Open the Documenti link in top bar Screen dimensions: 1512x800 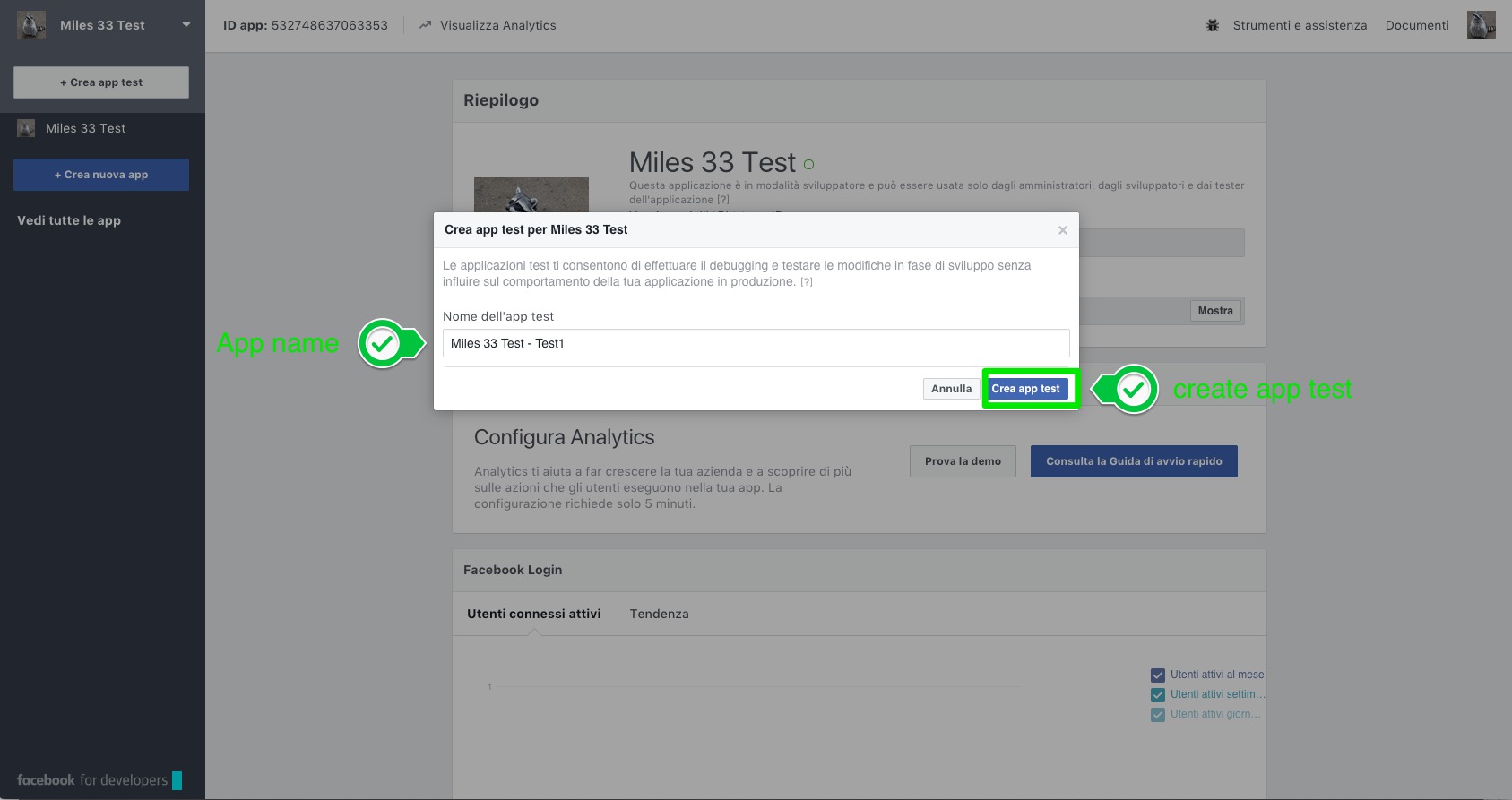point(1416,25)
